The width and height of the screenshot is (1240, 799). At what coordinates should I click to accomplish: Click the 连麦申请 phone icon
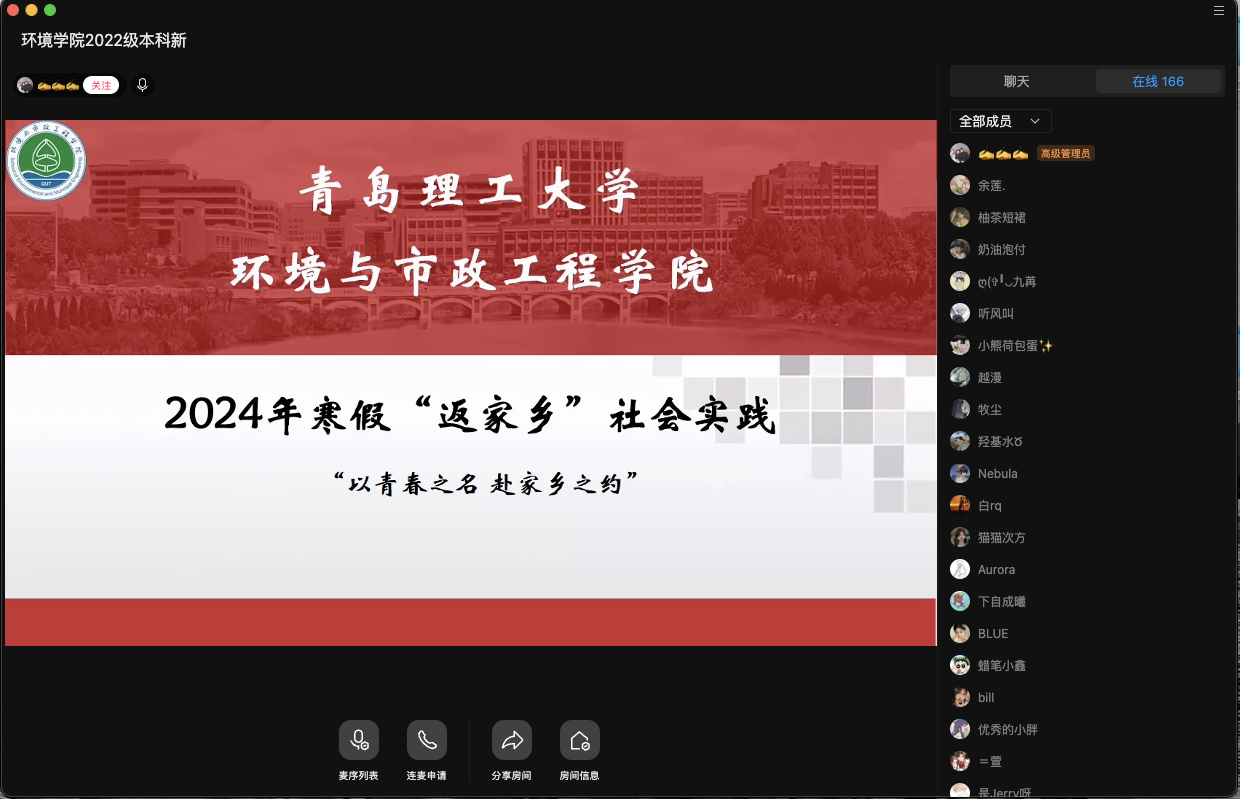tap(426, 740)
